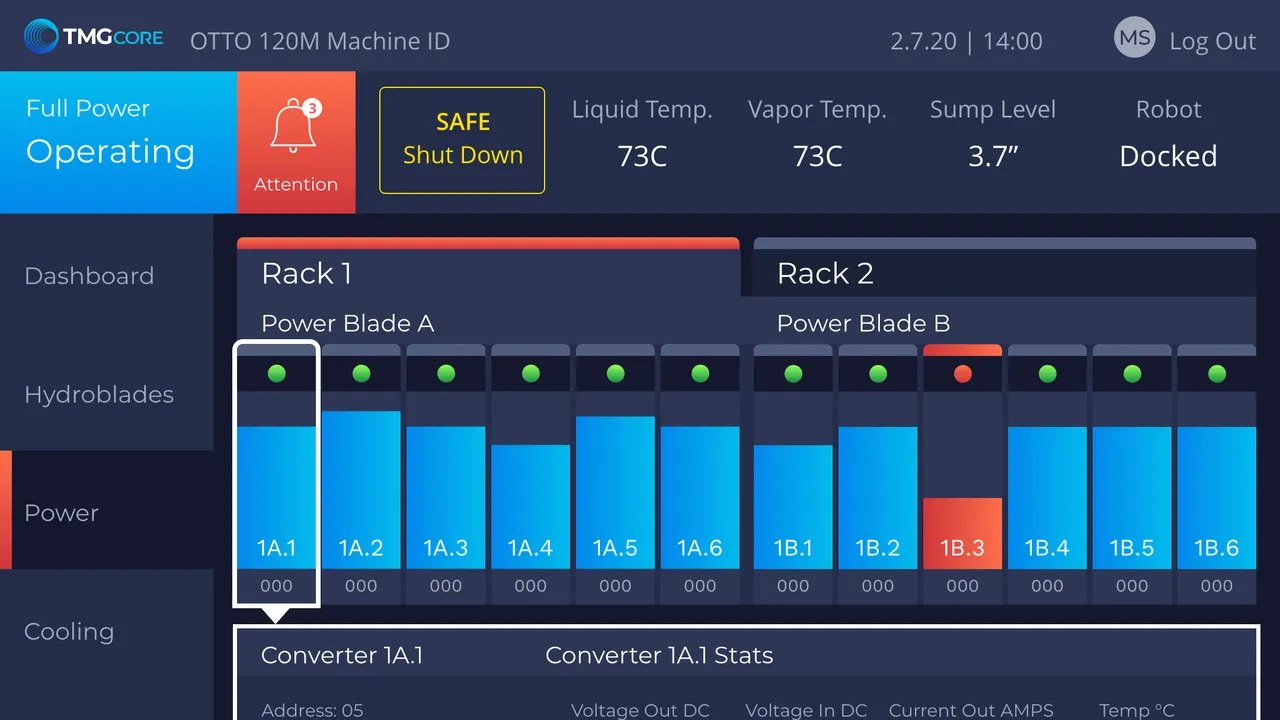Click the TMGCore logo
Screen dimensions: 1280x720
[x=94, y=37]
